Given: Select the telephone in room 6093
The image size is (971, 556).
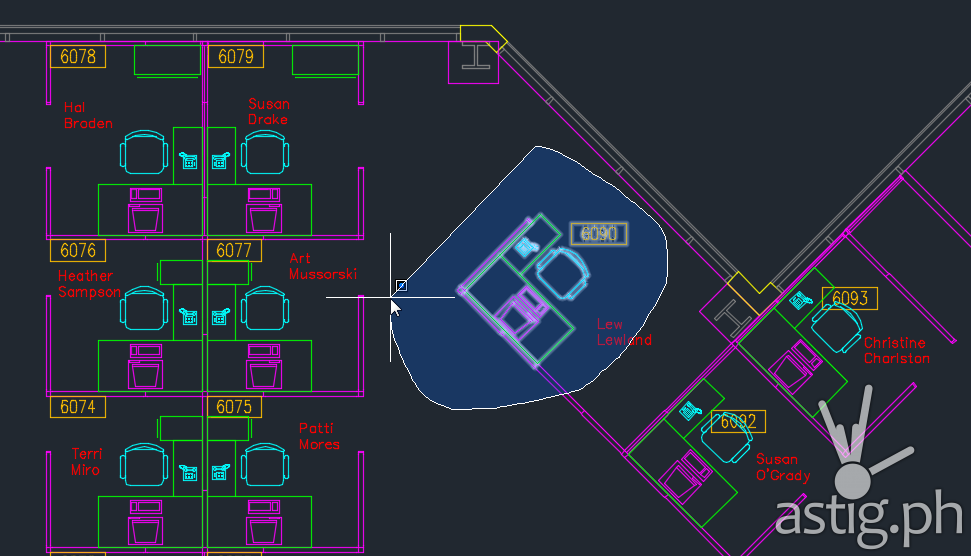Looking at the screenshot, I should (x=801, y=300).
